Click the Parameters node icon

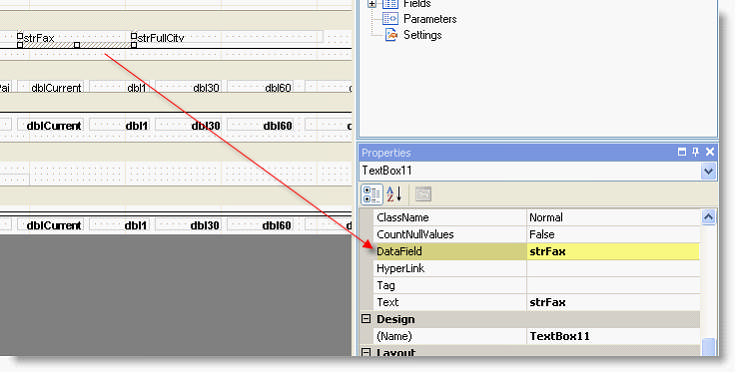[390, 19]
